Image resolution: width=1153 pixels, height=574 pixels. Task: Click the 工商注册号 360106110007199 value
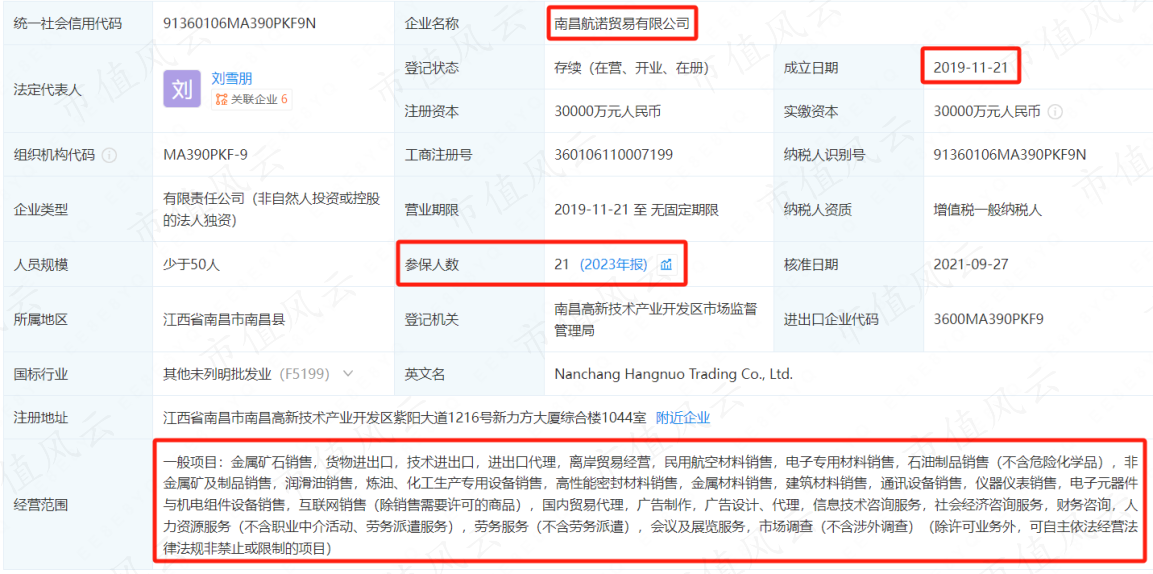point(613,155)
